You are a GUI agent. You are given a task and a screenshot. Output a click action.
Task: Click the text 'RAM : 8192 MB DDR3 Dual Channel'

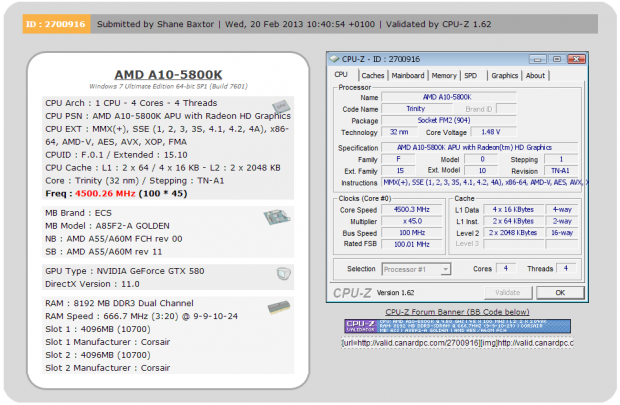[119, 303]
